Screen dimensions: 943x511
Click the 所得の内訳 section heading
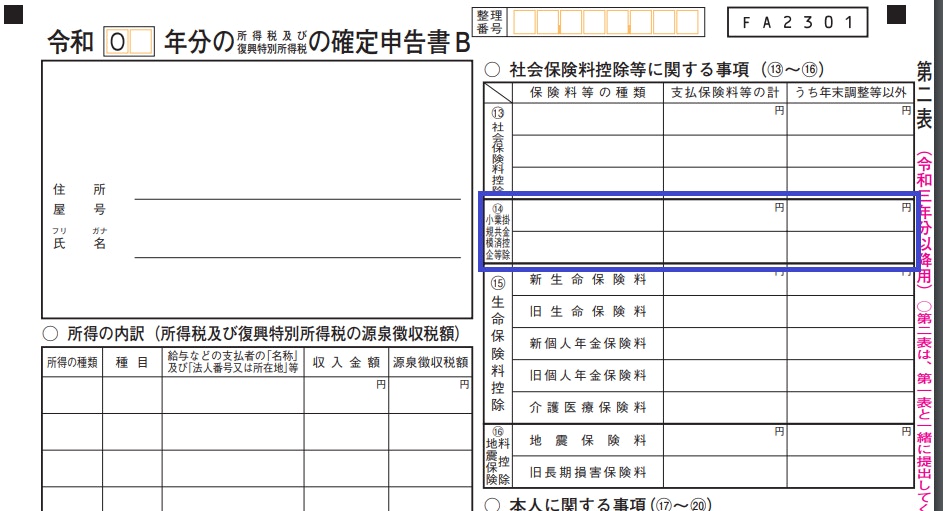pos(252,334)
